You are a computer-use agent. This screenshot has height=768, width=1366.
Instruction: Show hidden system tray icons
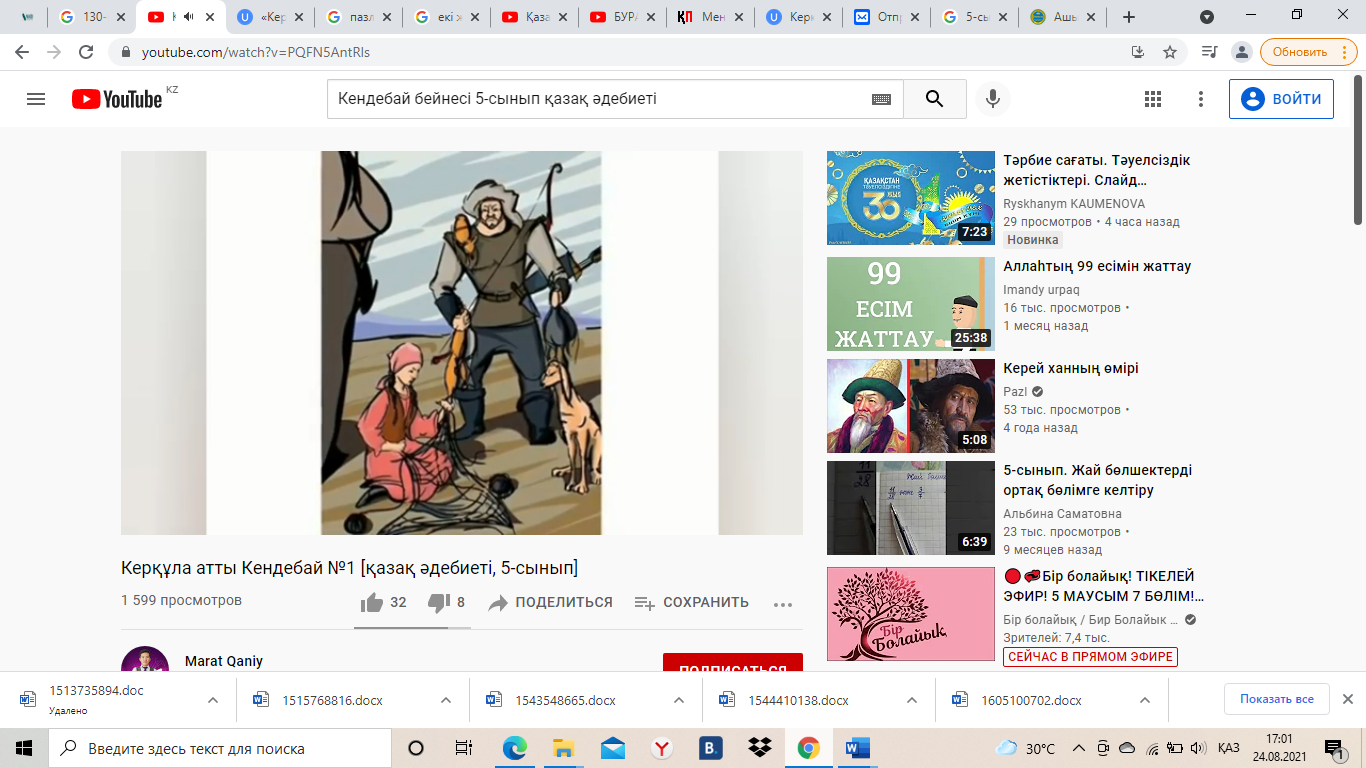pyautogui.click(x=1078, y=748)
